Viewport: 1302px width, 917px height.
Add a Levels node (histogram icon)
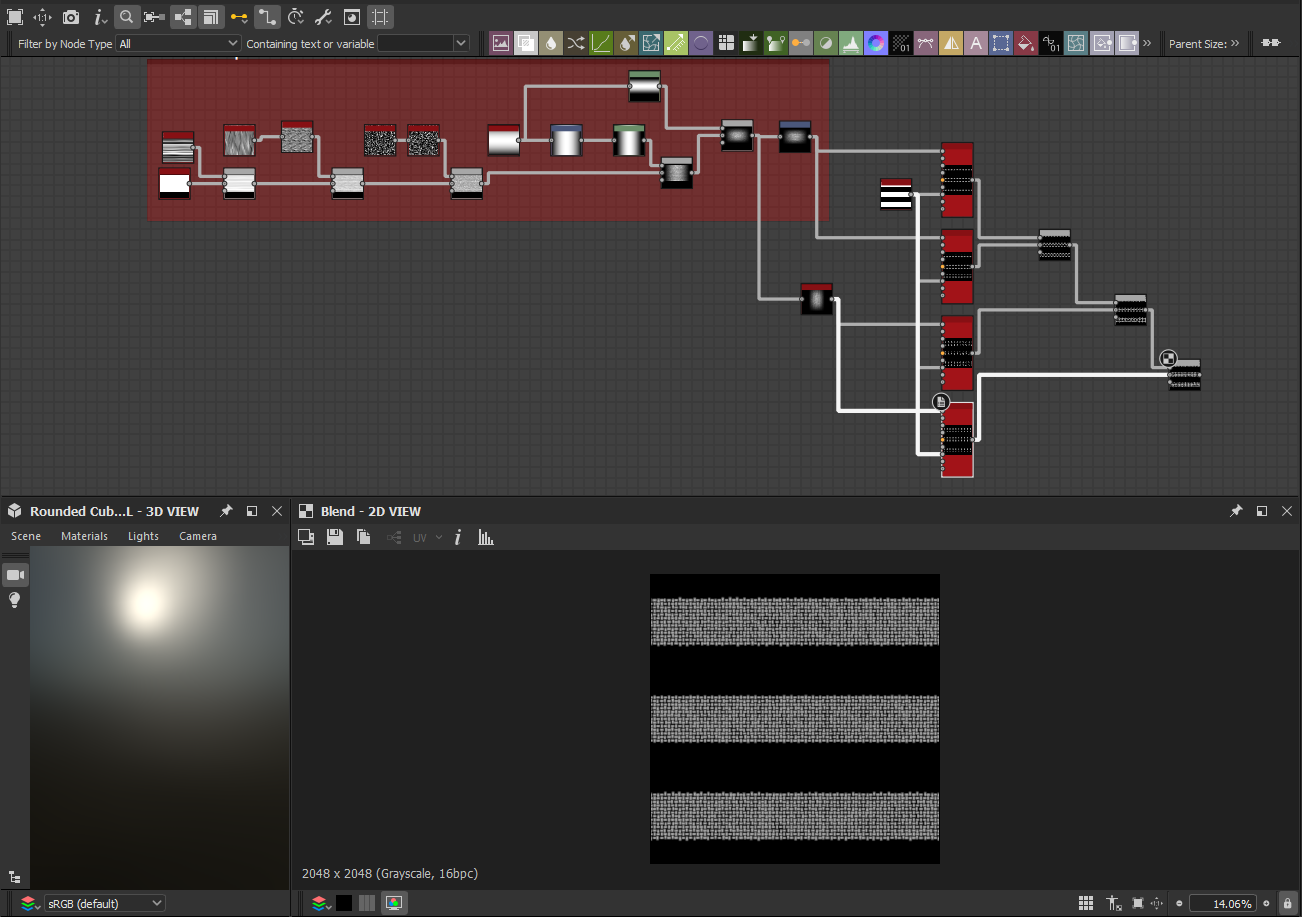851,43
